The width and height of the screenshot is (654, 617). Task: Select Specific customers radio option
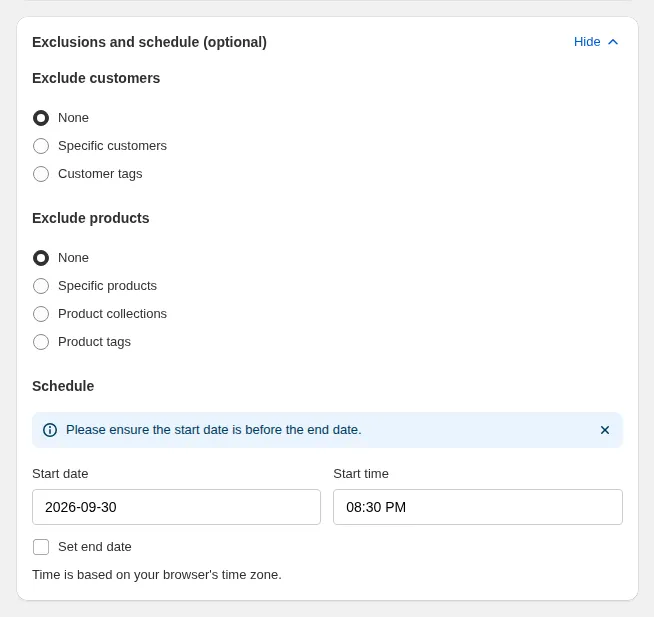tap(41, 146)
